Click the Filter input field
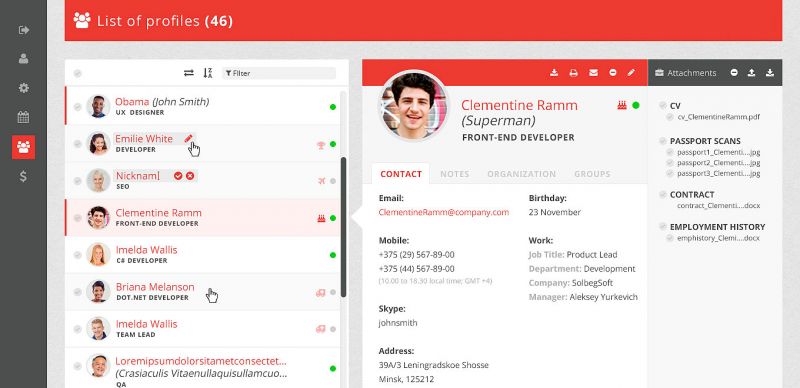This screenshot has height=388, width=800. (x=279, y=74)
